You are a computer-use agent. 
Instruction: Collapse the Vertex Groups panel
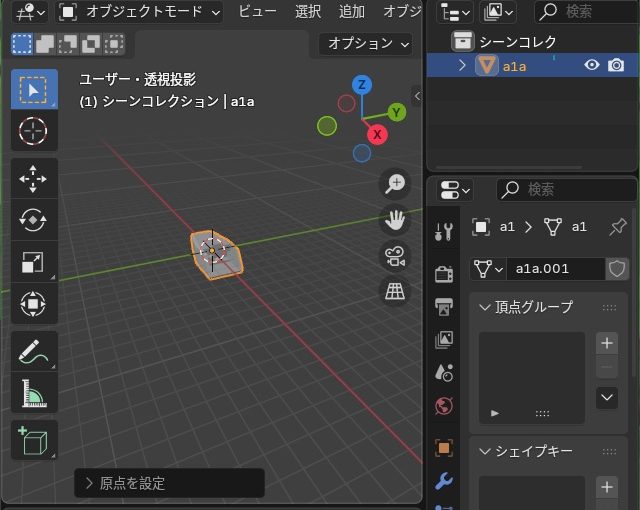tap(484, 307)
